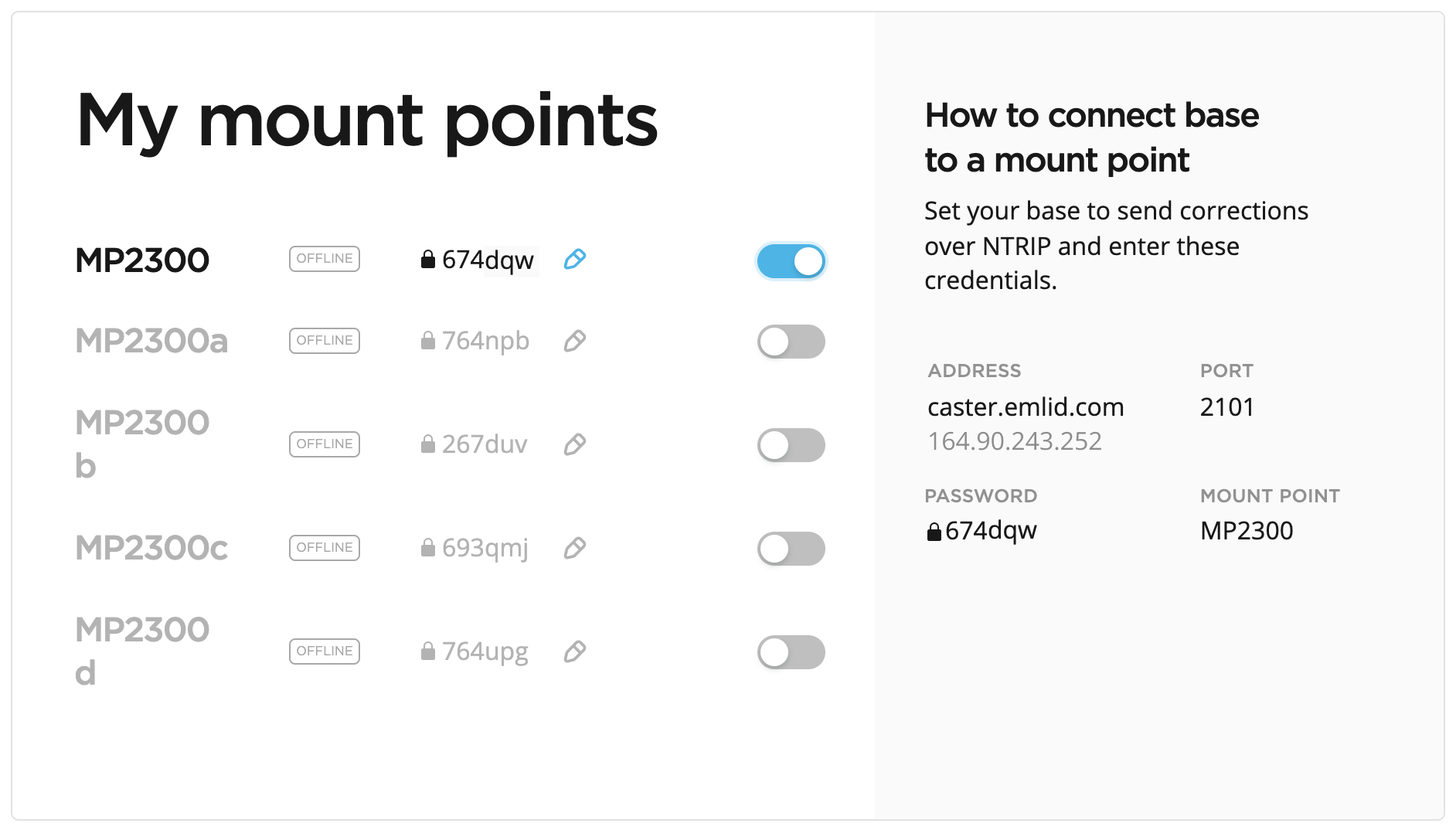Enable the MP2300c mount point
This screenshot has width=1456, height=830.
[791, 549]
